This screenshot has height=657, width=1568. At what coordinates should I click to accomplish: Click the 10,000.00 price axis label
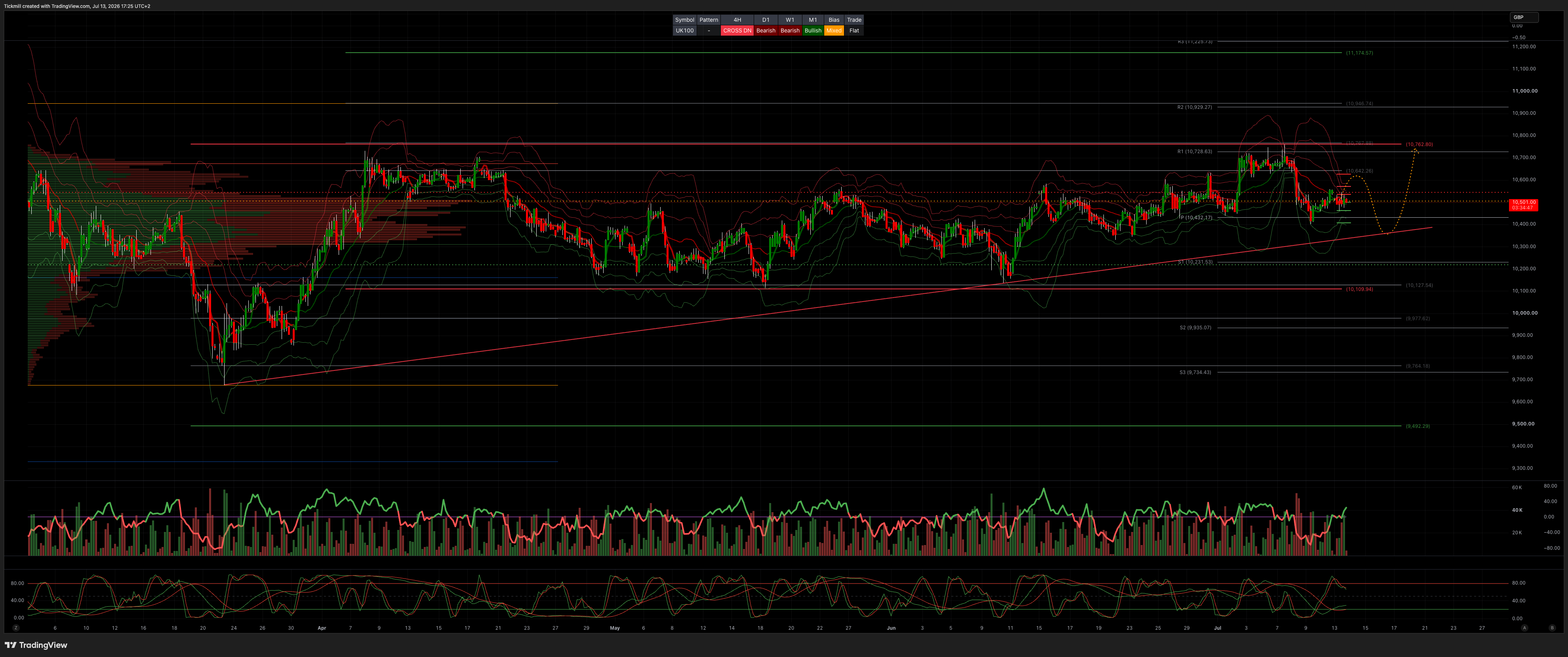pyautogui.click(x=1524, y=313)
